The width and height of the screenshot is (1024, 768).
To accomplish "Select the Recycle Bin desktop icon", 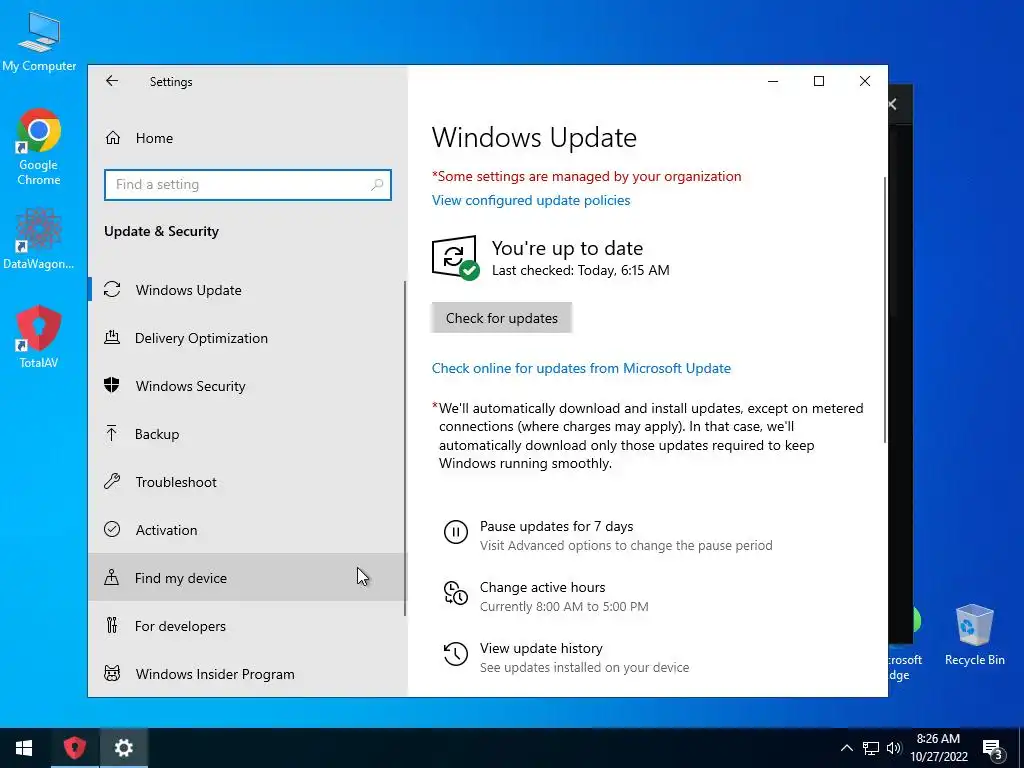I will (x=974, y=635).
